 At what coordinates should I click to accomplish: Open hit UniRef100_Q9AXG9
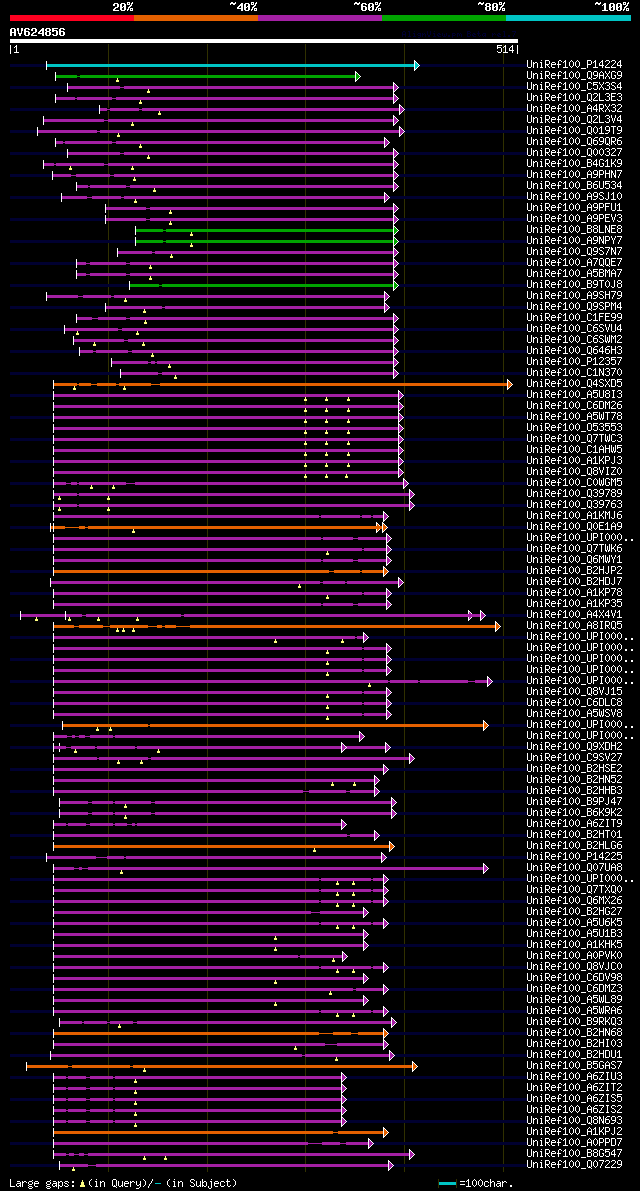(574, 76)
